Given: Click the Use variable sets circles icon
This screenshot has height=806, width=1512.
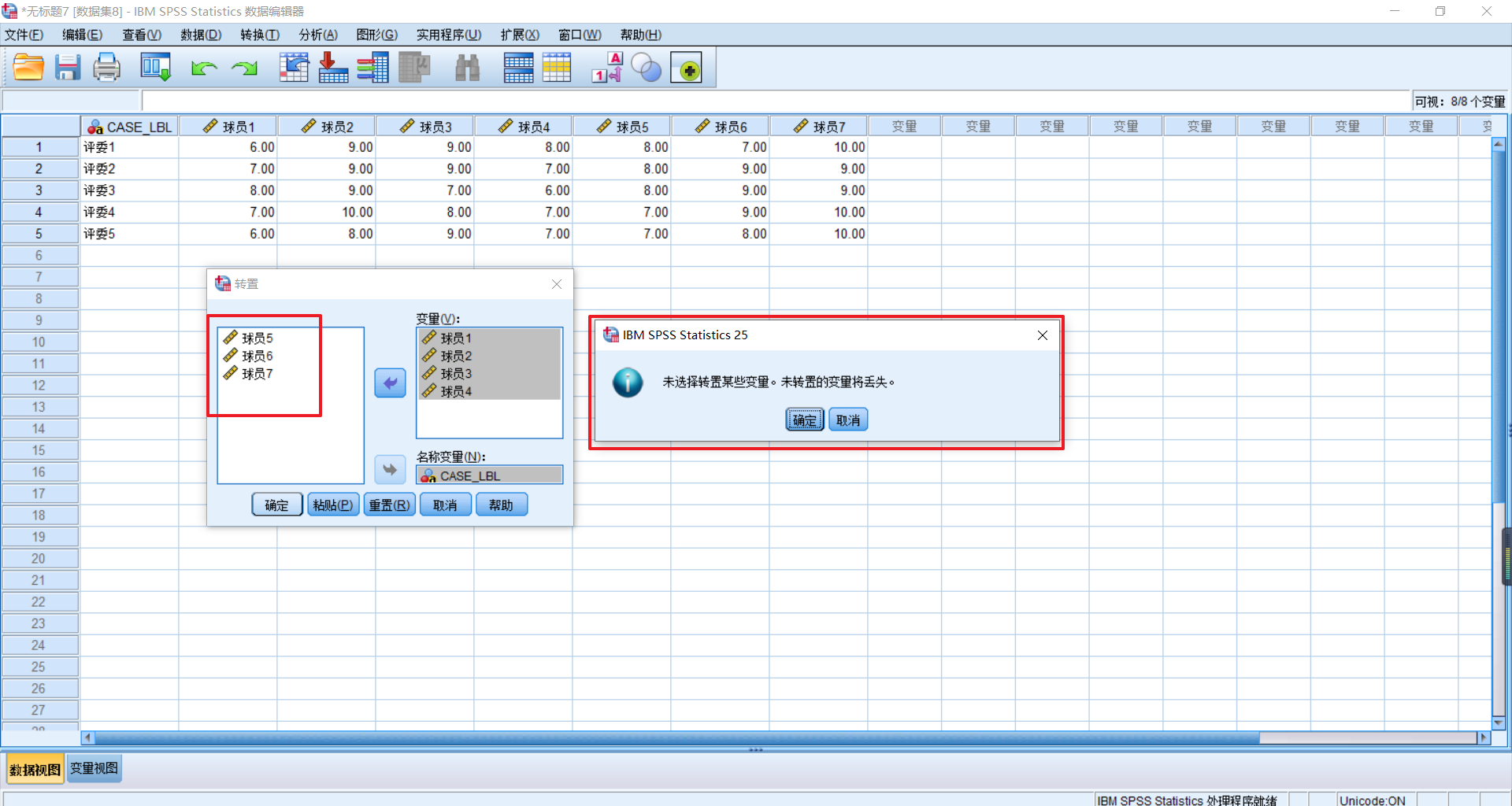Looking at the screenshot, I should point(647,68).
